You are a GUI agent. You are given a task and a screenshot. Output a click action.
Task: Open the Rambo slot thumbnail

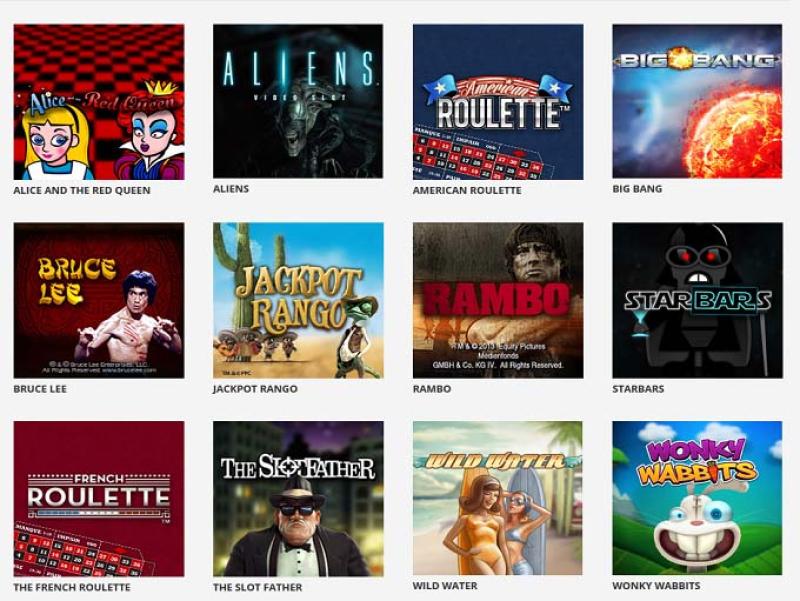coord(498,300)
